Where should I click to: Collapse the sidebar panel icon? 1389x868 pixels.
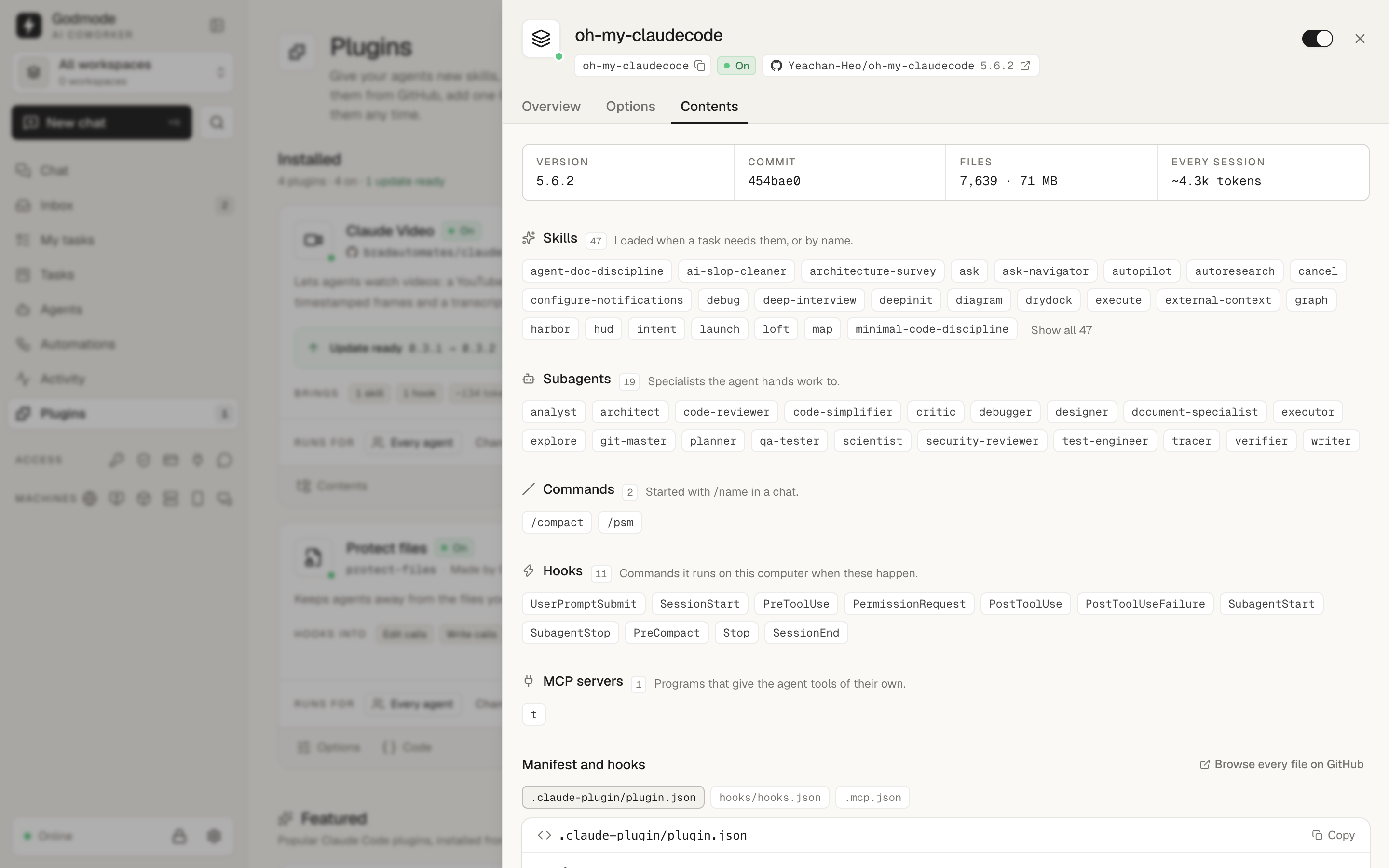coord(217,25)
